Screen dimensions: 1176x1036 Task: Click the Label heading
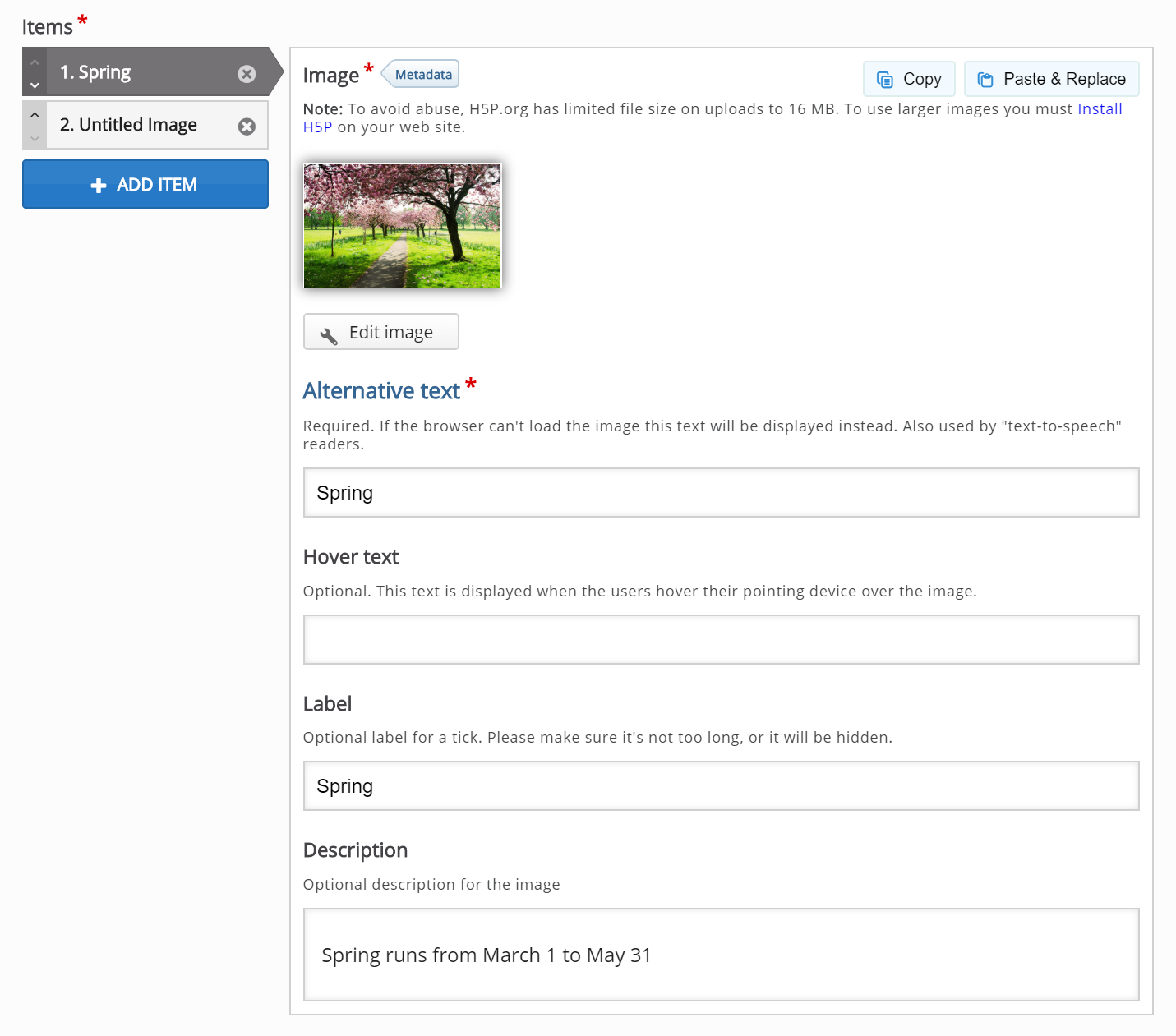tap(327, 704)
